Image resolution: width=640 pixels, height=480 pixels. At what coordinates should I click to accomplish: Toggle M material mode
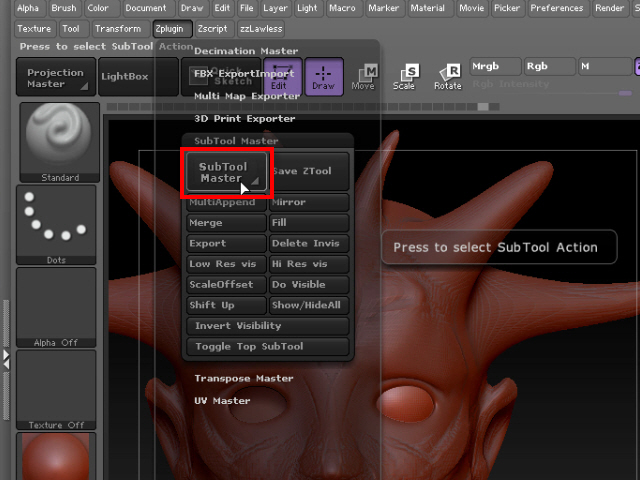[x=605, y=67]
